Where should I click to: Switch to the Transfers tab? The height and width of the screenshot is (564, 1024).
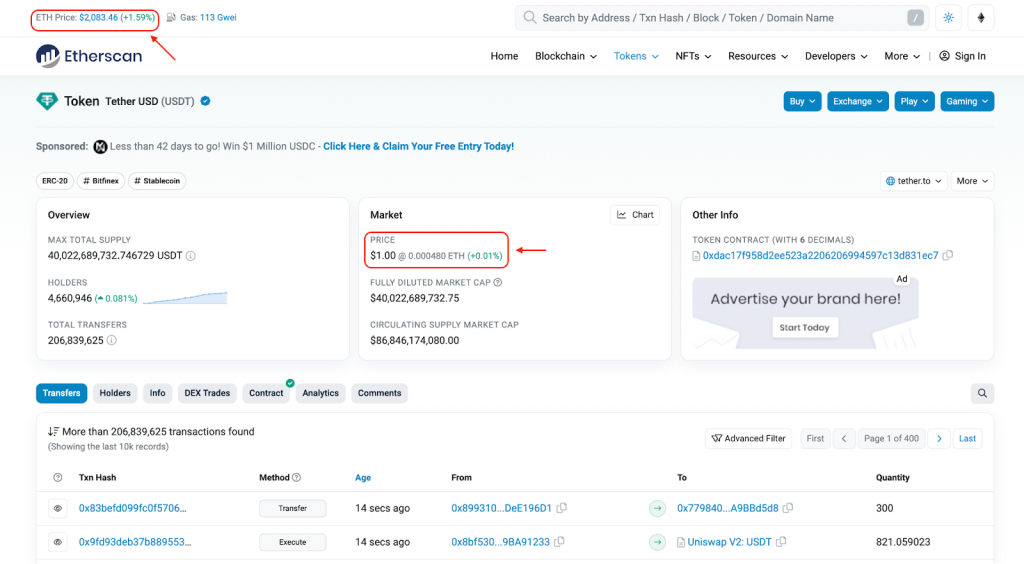(61, 393)
